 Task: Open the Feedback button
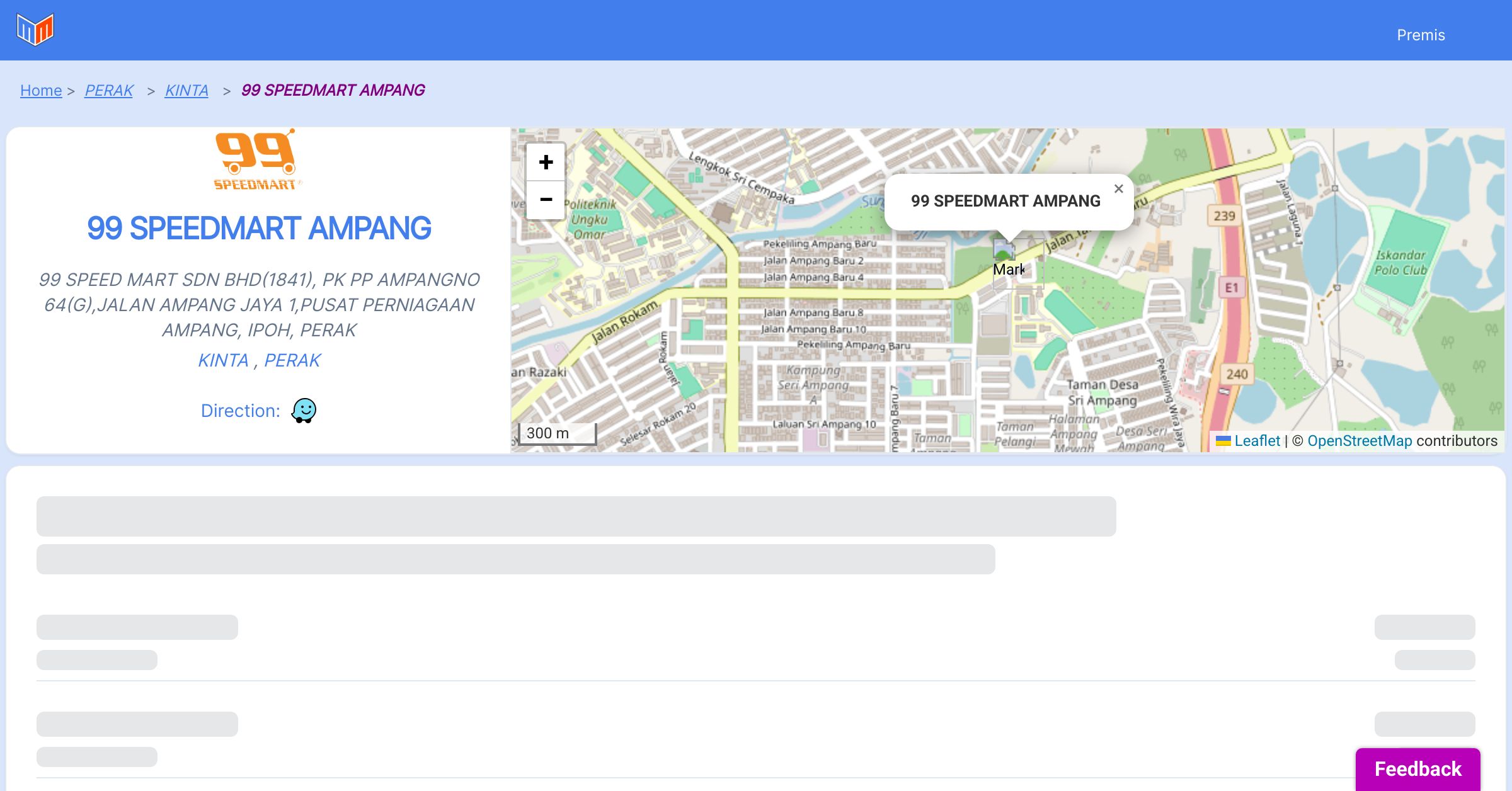pos(1417,768)
